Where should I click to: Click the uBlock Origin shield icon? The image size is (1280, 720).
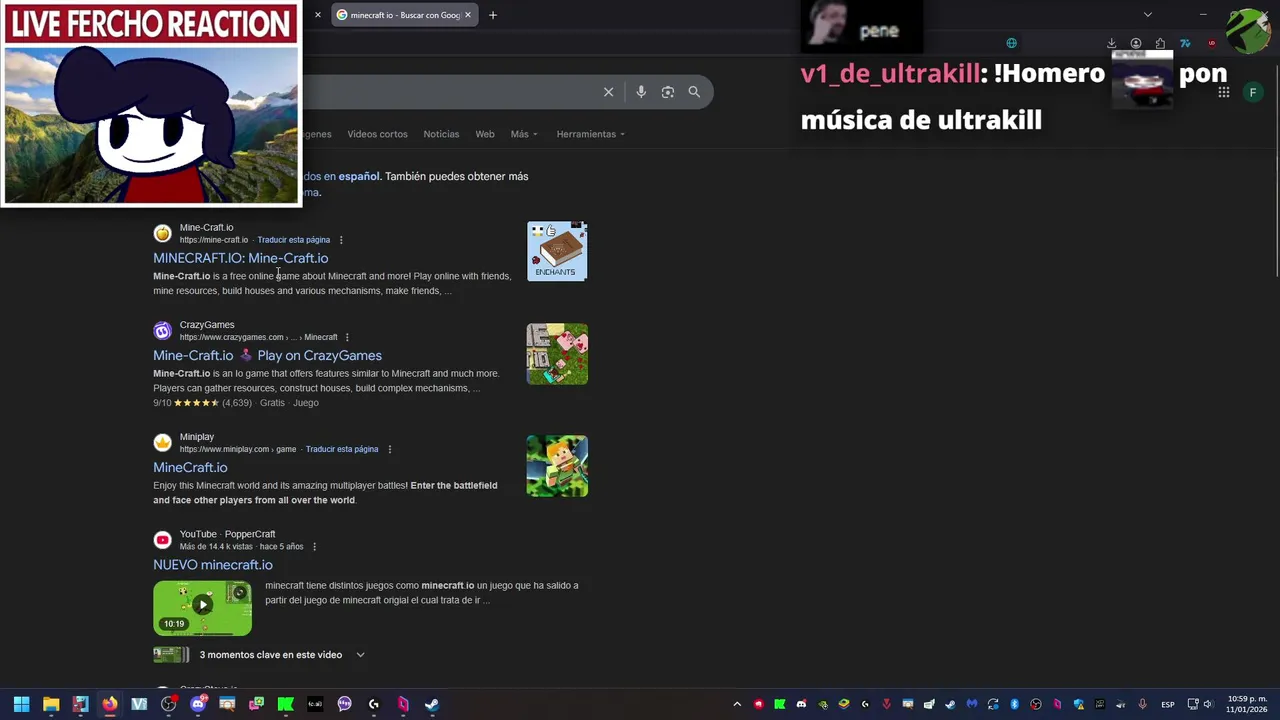(1211, 43)
